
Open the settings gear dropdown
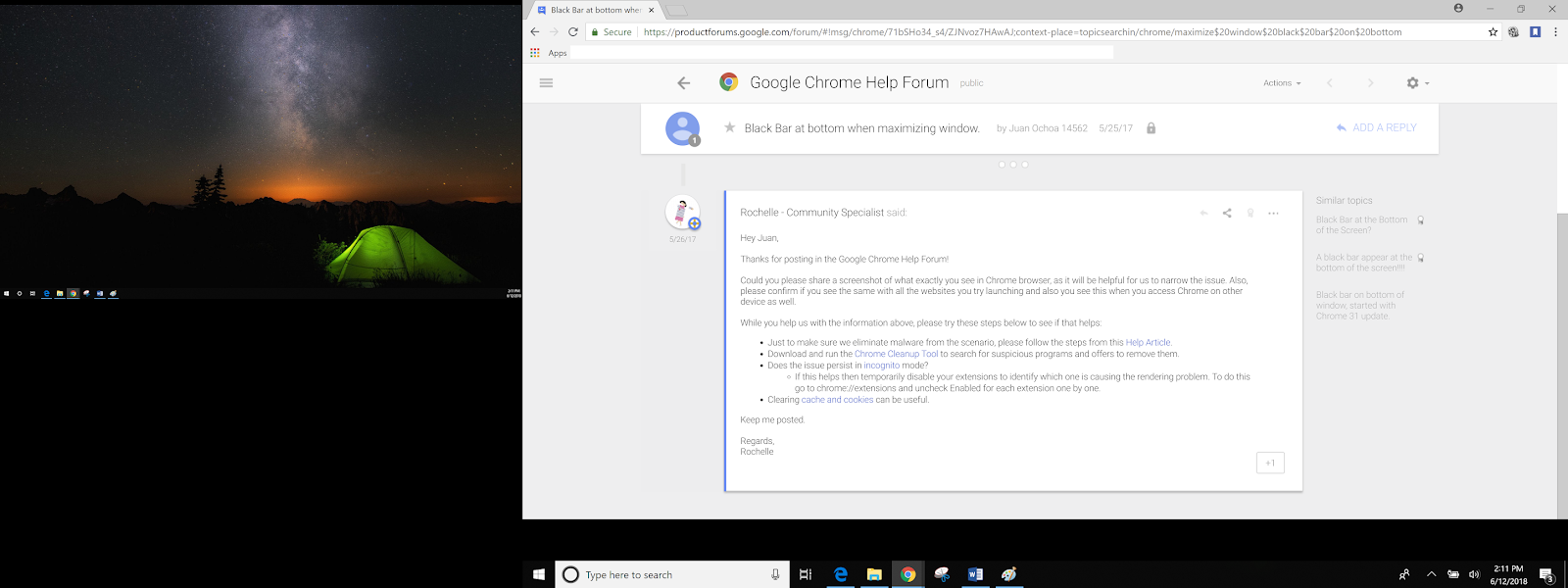tap(1417, 83)
